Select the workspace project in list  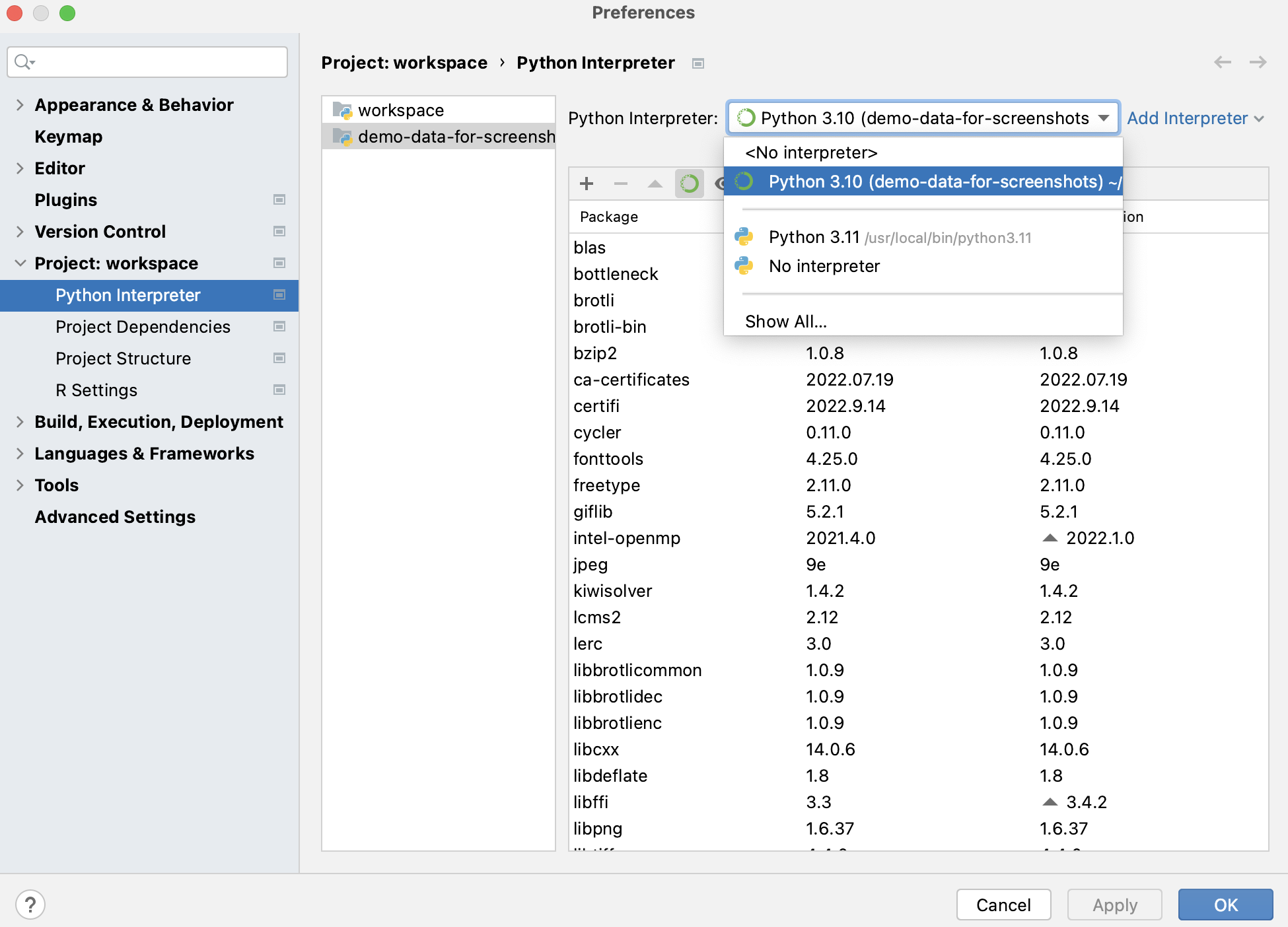pyautogui.click(x=439, y=110)
